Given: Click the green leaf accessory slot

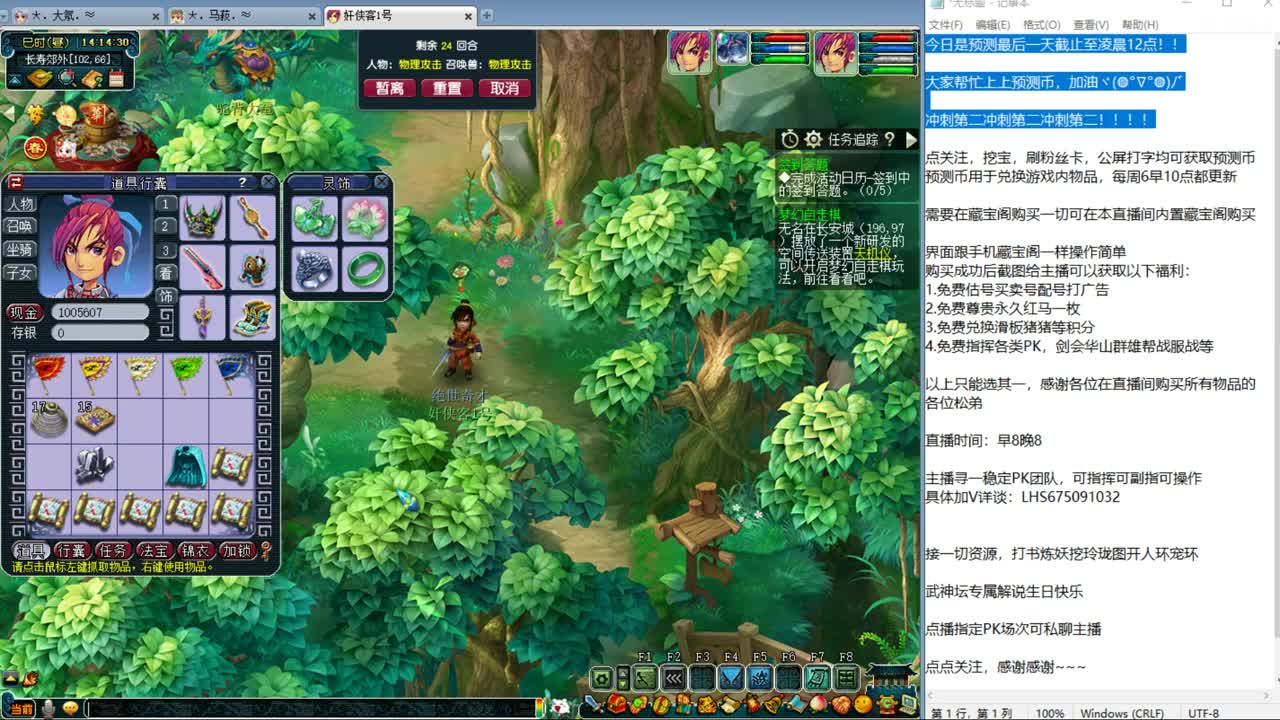Looking at the screenshot, I should click(x=314, y=219).
